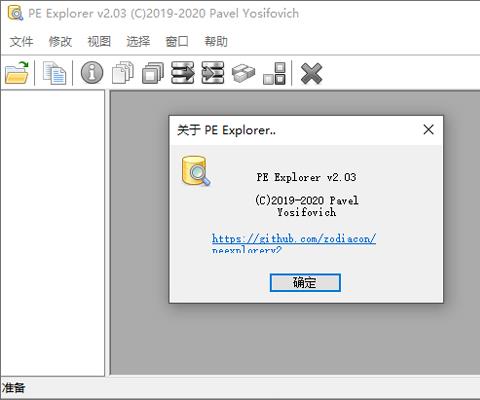Click the tiled squares toolbar icon
Image resolution: width=480 pixels, height=400 pixels.
[x=274, y=73]
